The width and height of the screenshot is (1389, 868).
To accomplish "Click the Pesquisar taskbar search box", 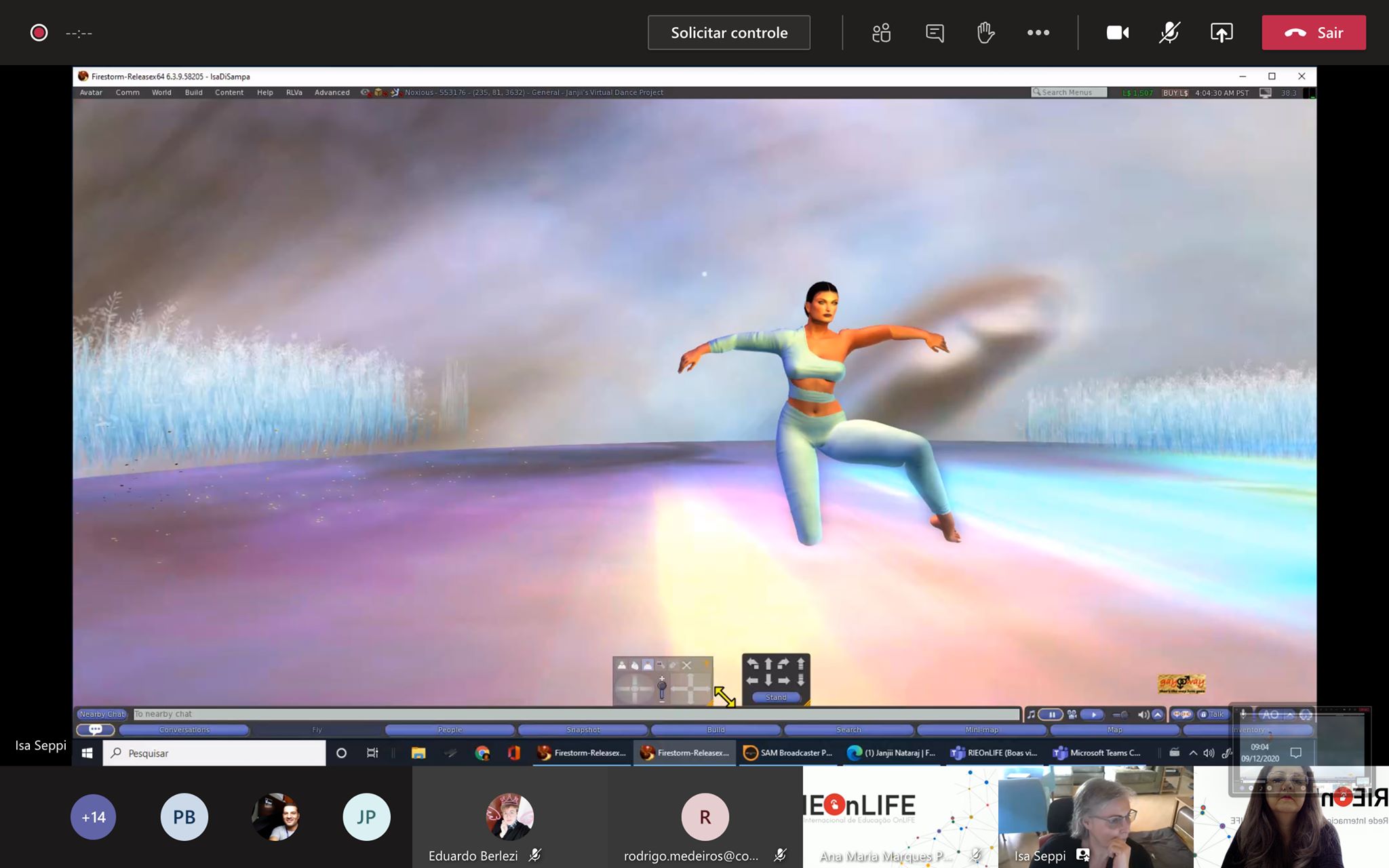I will coord(214,753).
